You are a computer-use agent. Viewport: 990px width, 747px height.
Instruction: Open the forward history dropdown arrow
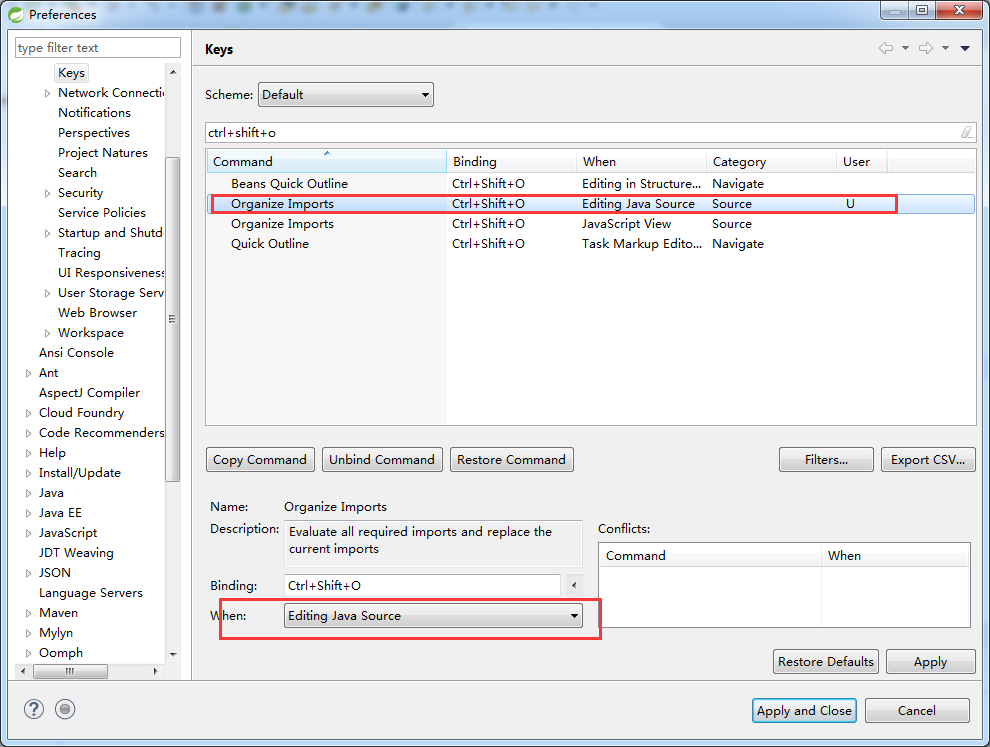(x=945, y=48)
